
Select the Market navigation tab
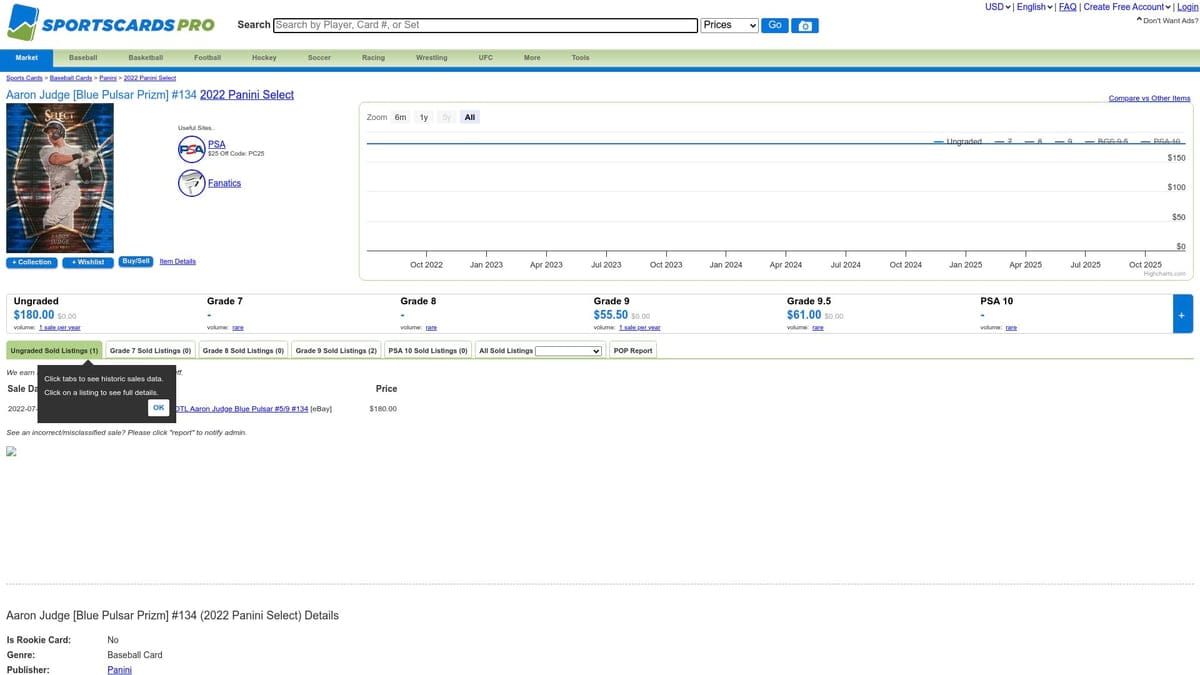click(27, 58)
